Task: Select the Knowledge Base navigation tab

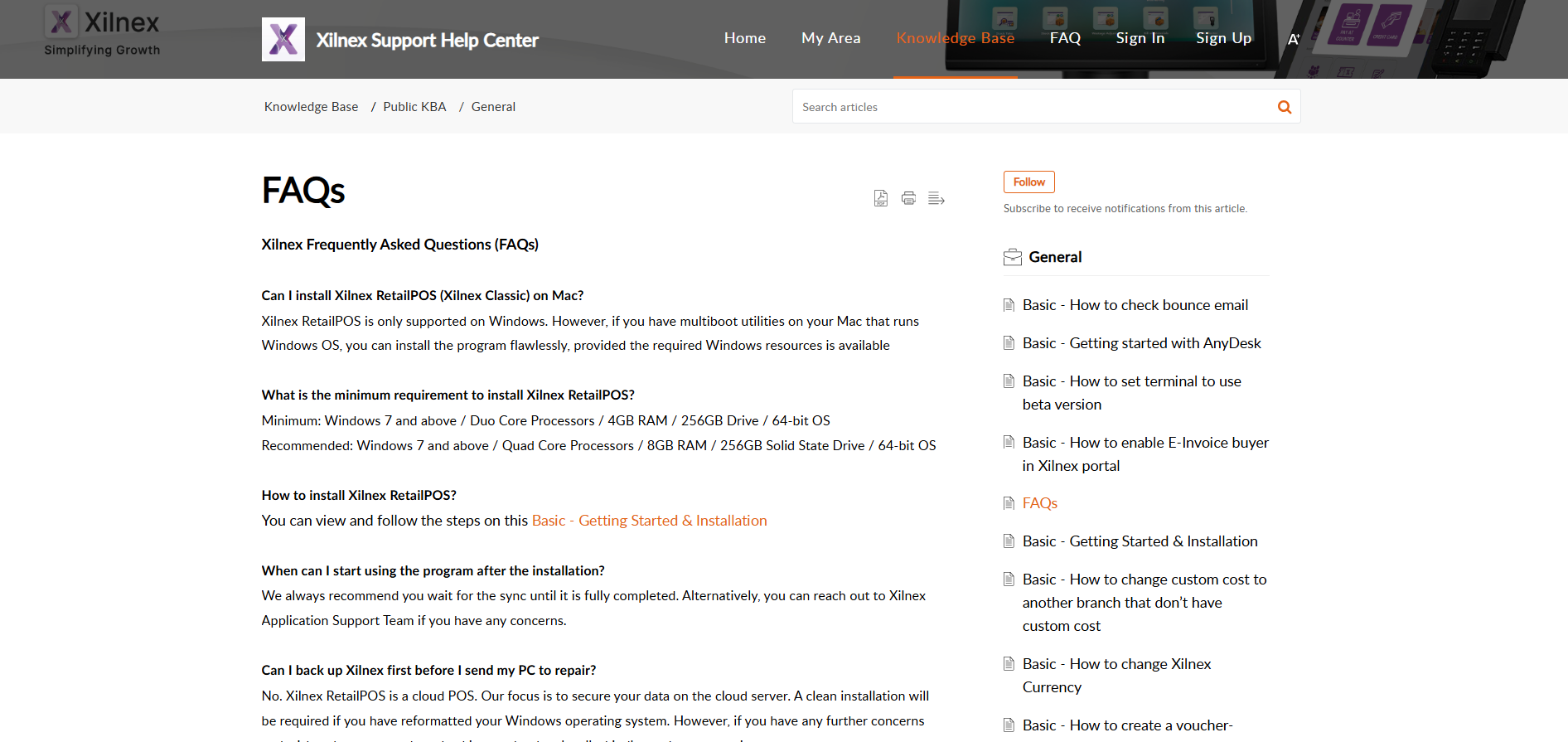Action: click(955, 38)
